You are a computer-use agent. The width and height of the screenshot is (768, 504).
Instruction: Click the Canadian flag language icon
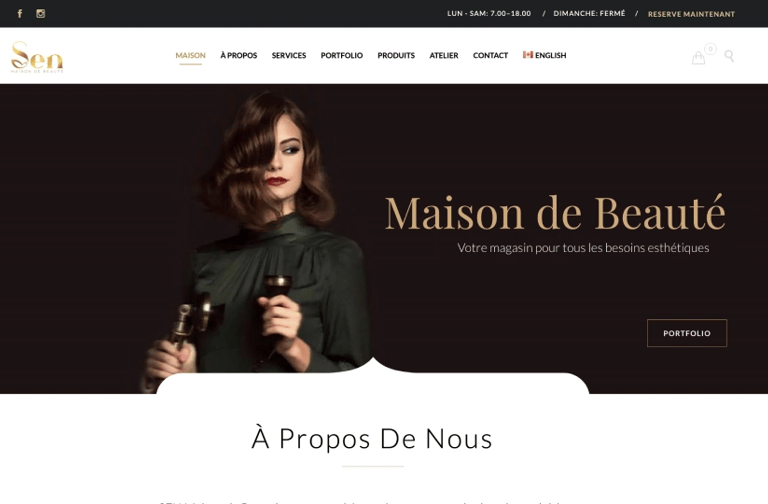tap(528, 55)
